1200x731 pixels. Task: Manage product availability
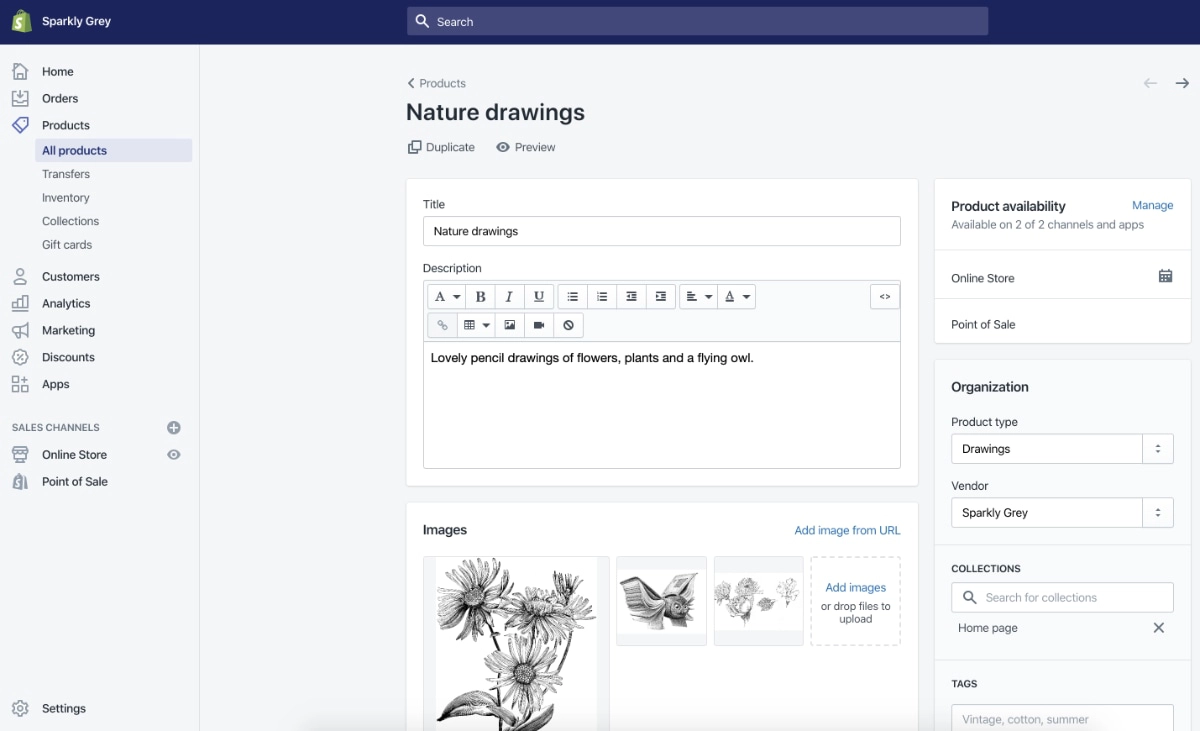[1152, 205]
